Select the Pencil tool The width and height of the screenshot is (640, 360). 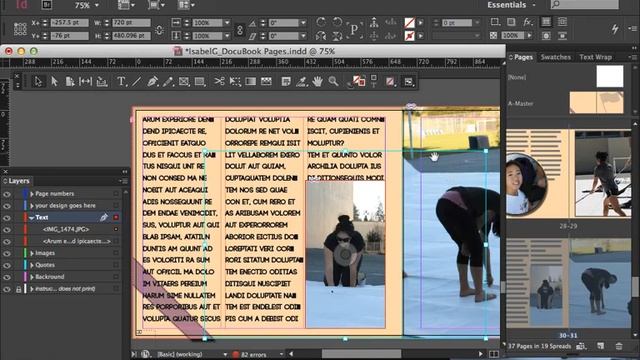tap(168, 82)
